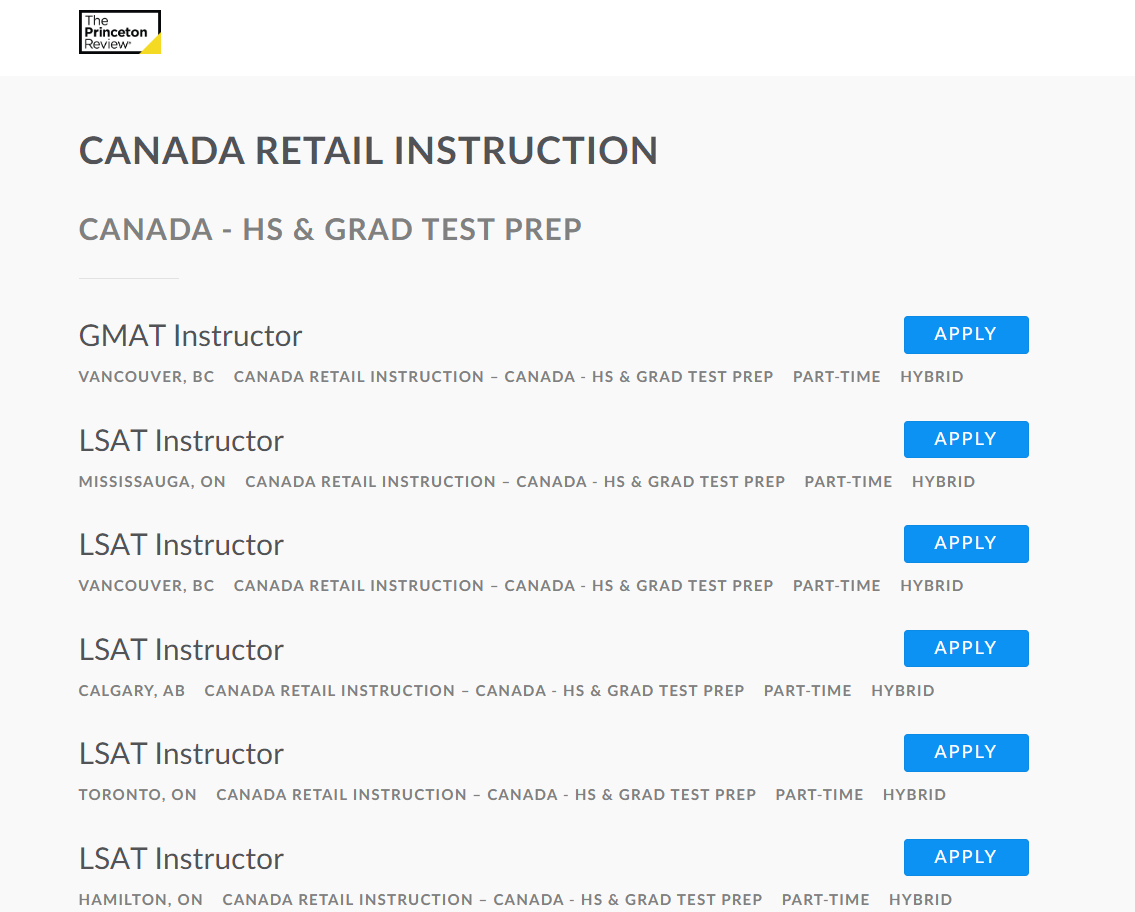Image resolution: width=1135 pixels, height=912 pixels.
Task: Click the Hamilton, ON location label
Action: pos(141,900)
